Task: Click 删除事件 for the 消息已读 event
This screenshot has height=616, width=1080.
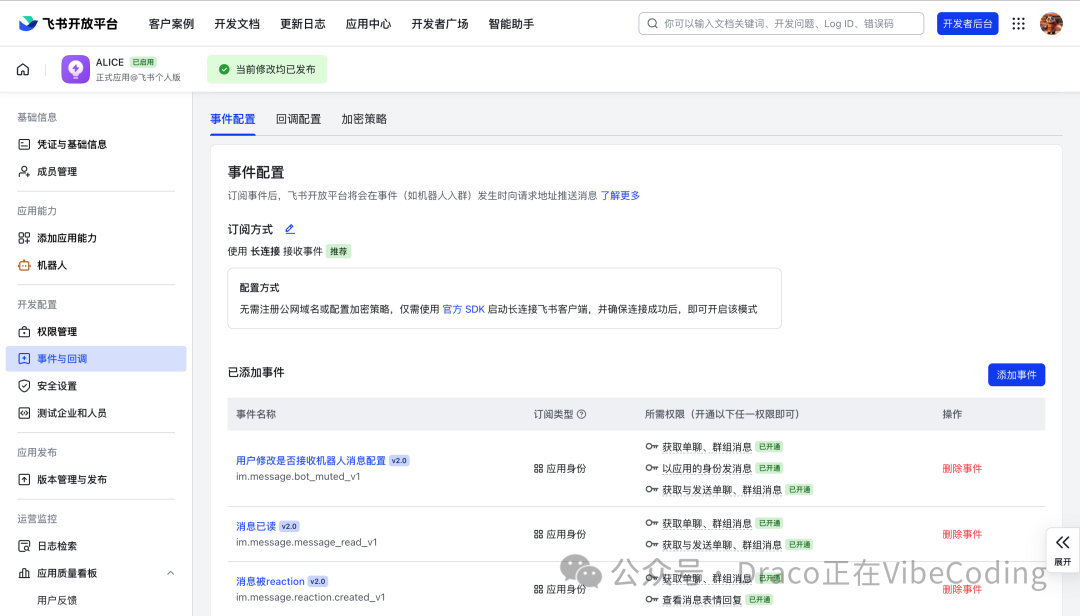Action: (962, 534)
